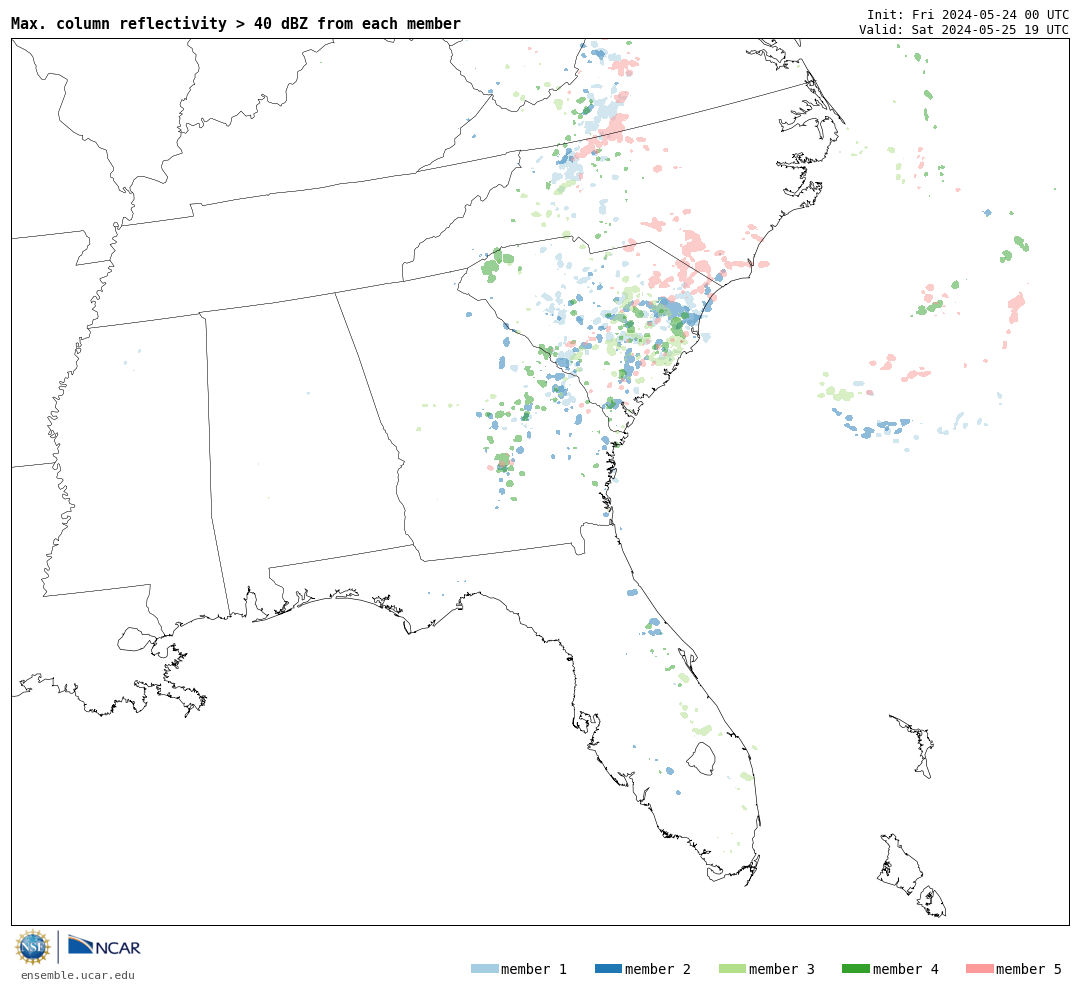1080x988 pixels.
Task: Select the 'member 1' legend label
Action: (534, 969)
